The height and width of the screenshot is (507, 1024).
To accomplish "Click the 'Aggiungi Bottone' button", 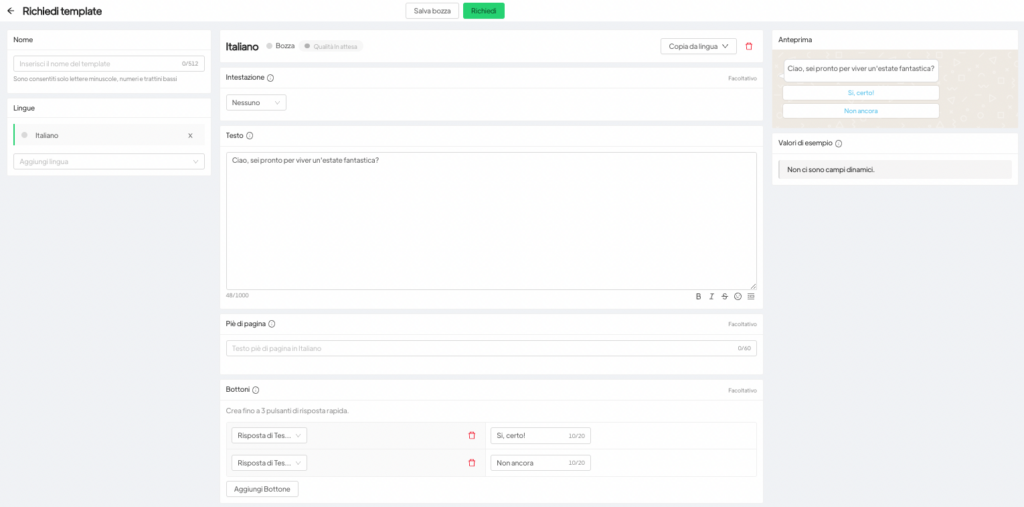I will (262, 489).
